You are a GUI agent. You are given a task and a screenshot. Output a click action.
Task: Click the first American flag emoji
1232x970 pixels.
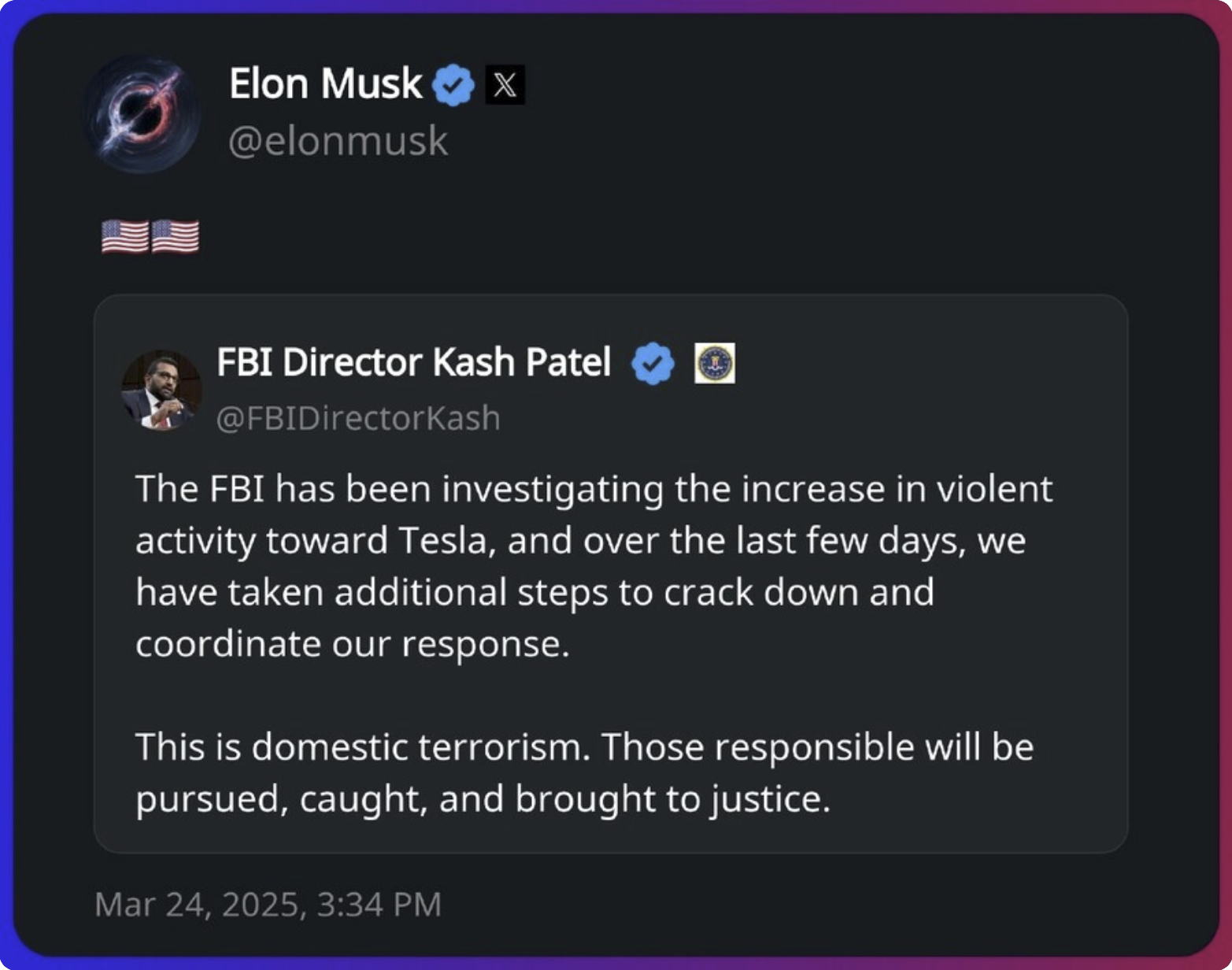pos(124,236)
